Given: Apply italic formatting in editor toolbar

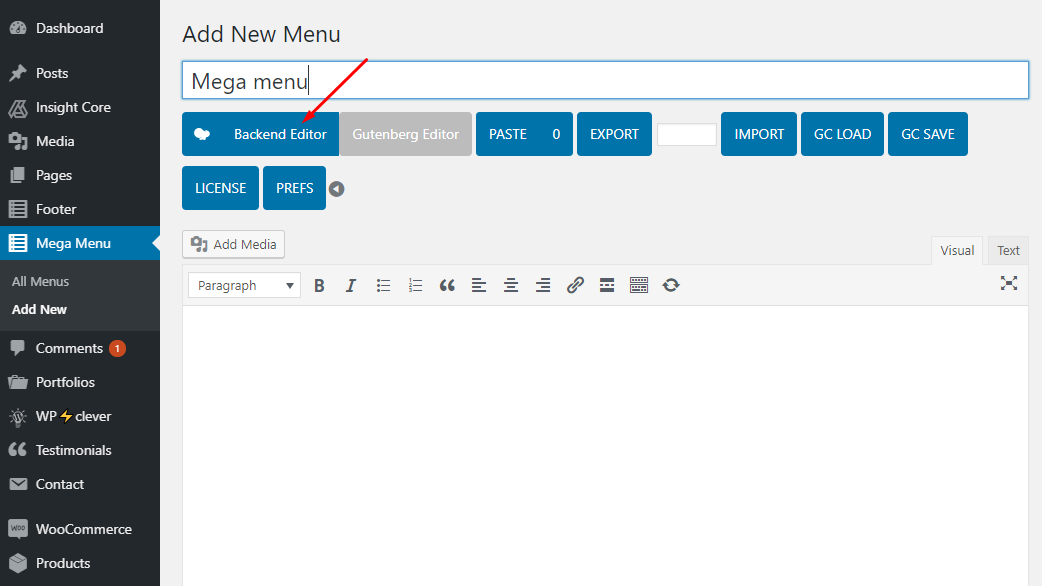Looking at the screenshot, I should 351,286.
